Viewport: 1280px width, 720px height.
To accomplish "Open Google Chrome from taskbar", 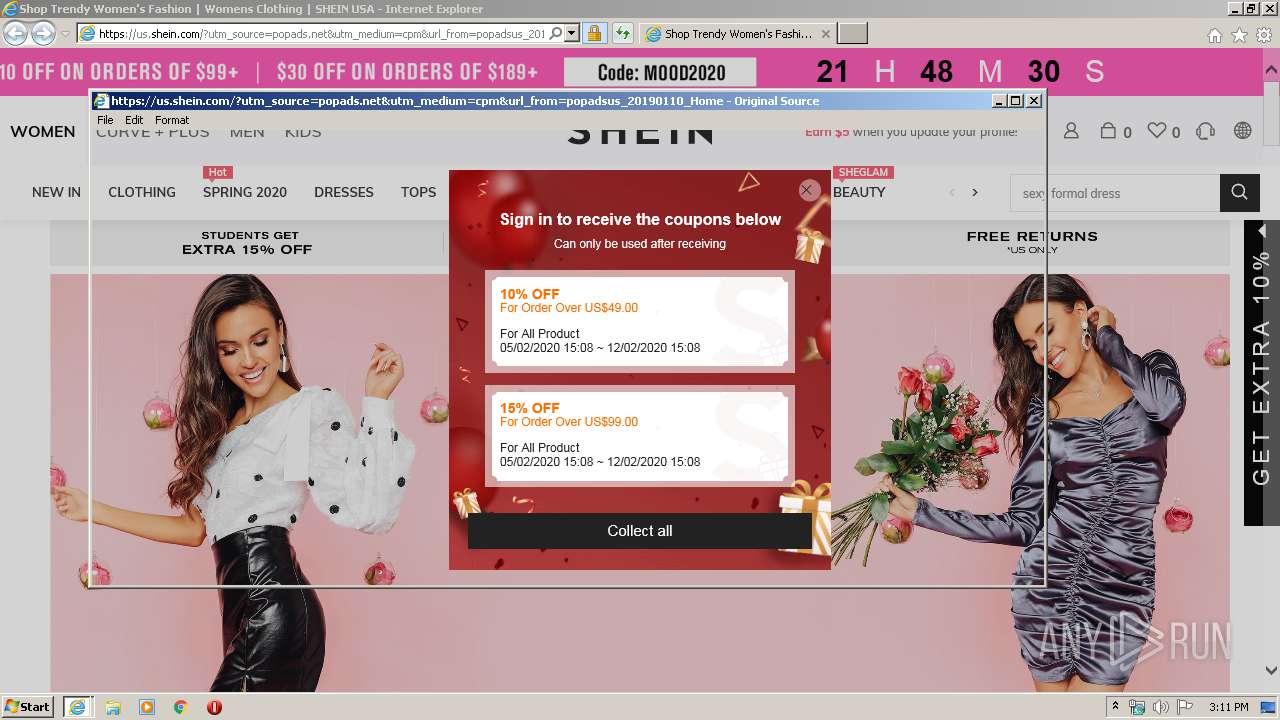I will [x=181, y=707].
